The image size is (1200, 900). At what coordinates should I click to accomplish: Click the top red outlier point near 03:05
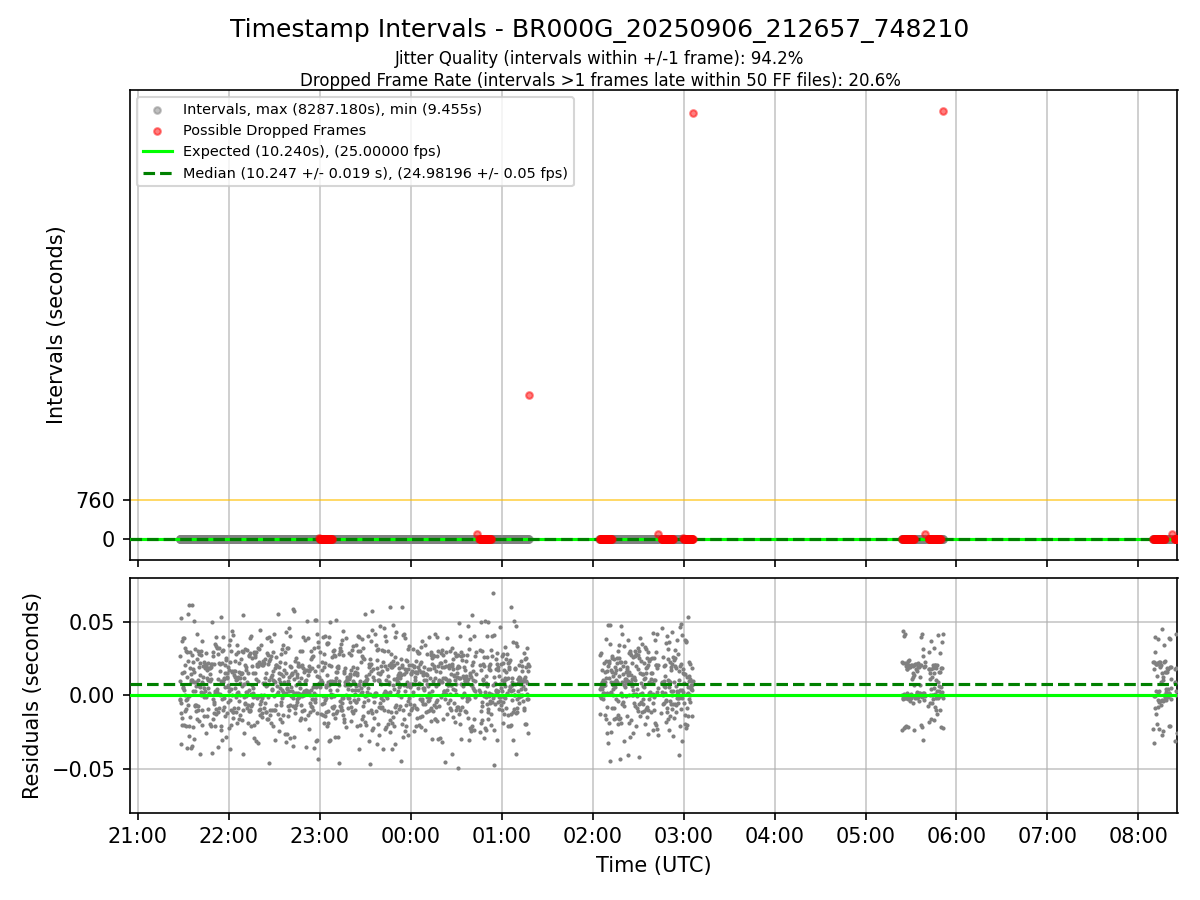693,113
